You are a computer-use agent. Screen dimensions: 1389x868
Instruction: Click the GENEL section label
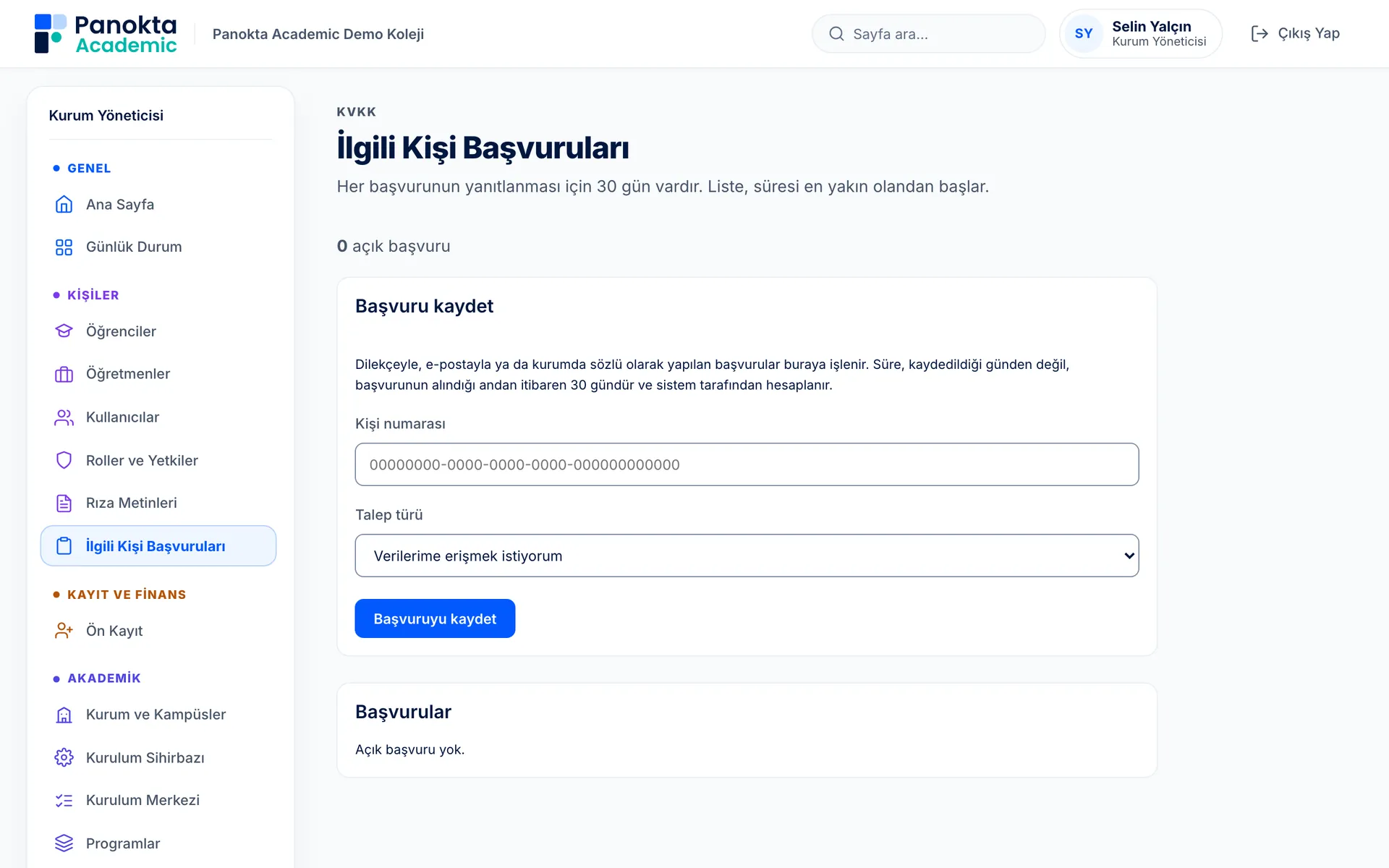(x=89, y=169)
